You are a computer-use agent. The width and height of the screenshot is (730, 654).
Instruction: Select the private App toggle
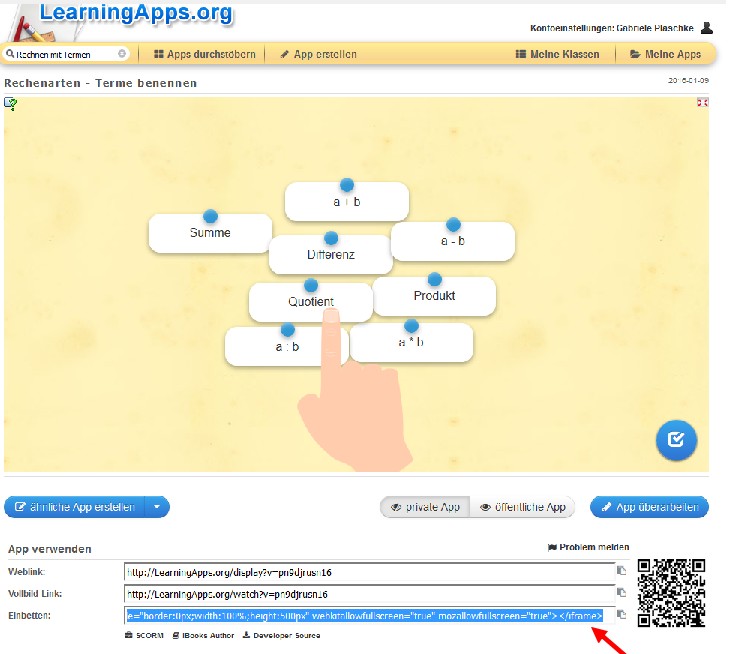click(x=424, y=507)
